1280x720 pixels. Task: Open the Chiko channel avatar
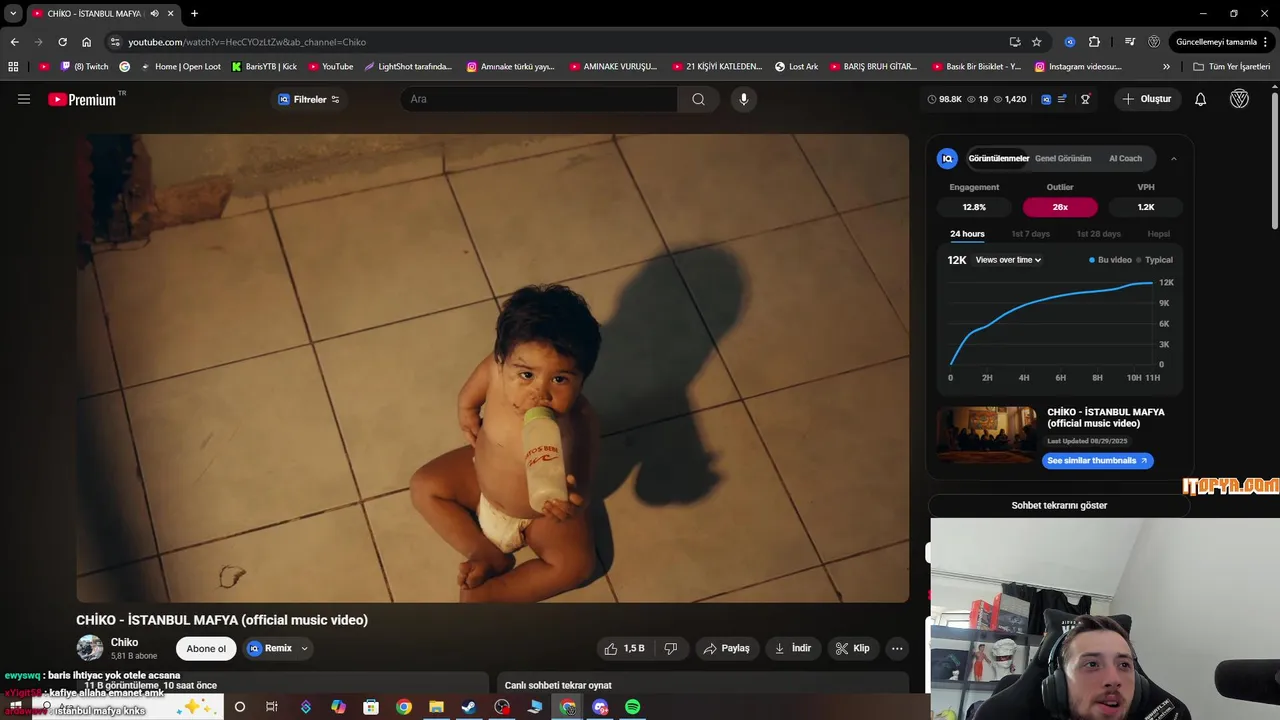click(90, 648)
